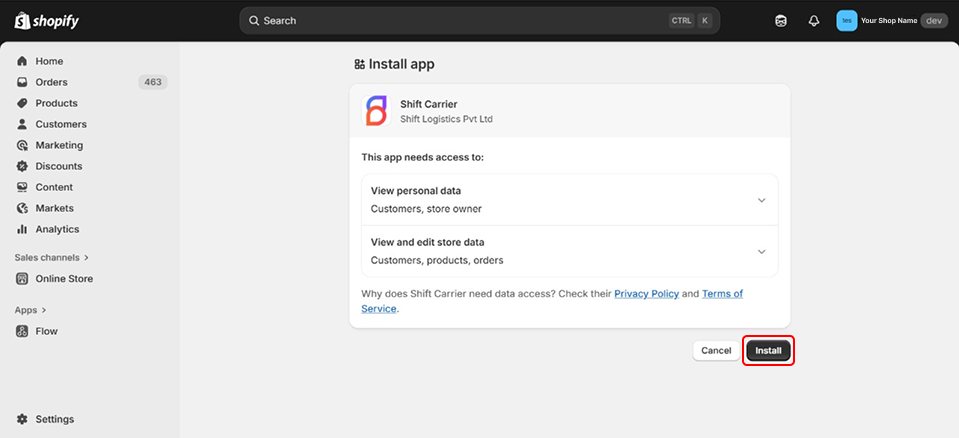This screenshot has height=438, width=959.
Task: Click the Shift Carrier app logo
Action: point(376,111)
